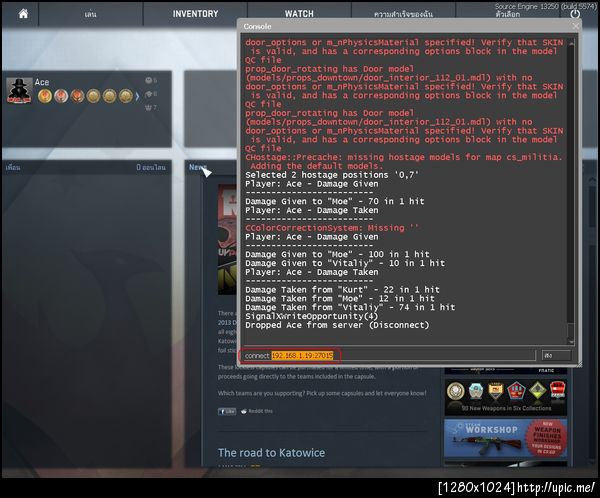Open the WATCH menu tab
Viewport: 600px width, 498px height.
(x=299, y=14)
